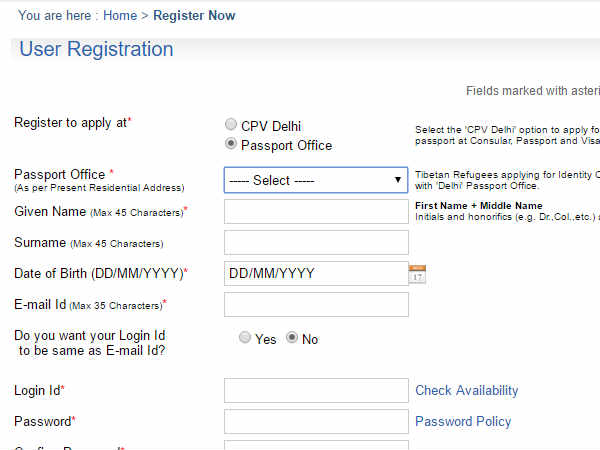Click the Date of Birth input box
Image resolution: width=600 pixels, height=450 pixels.
316,273
